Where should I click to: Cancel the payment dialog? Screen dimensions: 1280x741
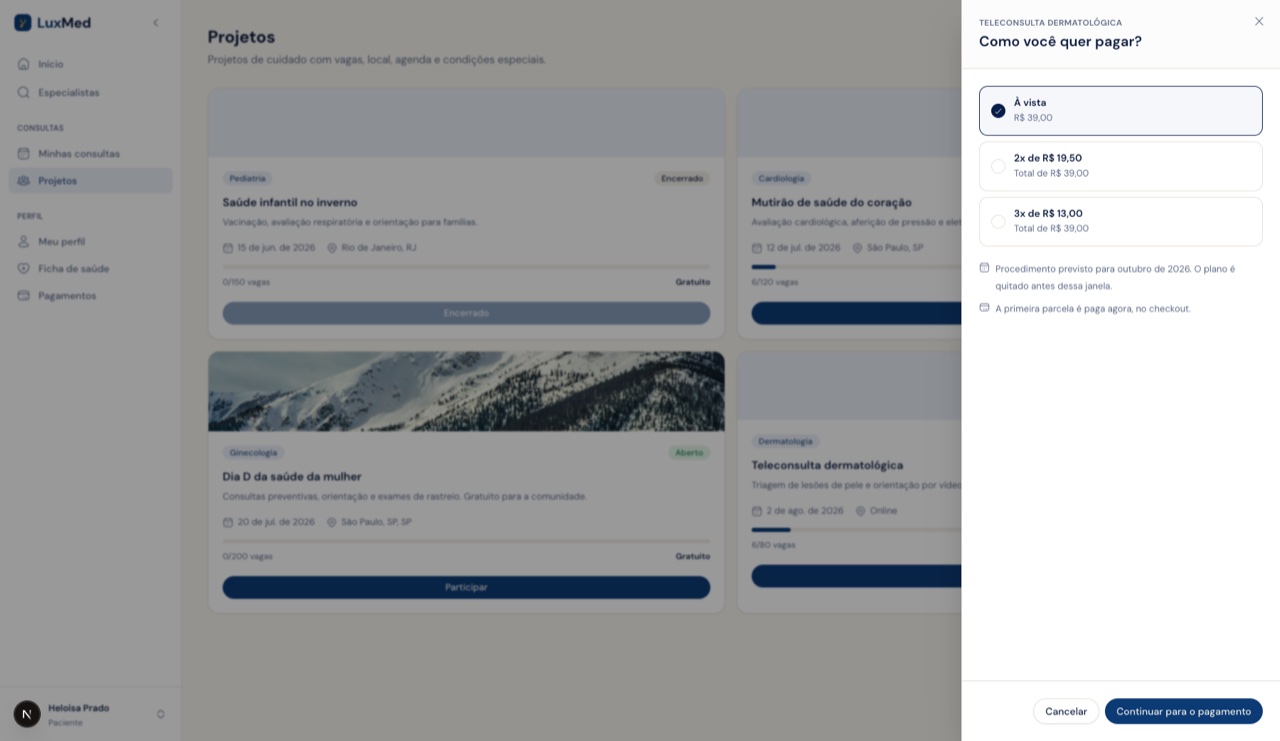(1066, 711)
